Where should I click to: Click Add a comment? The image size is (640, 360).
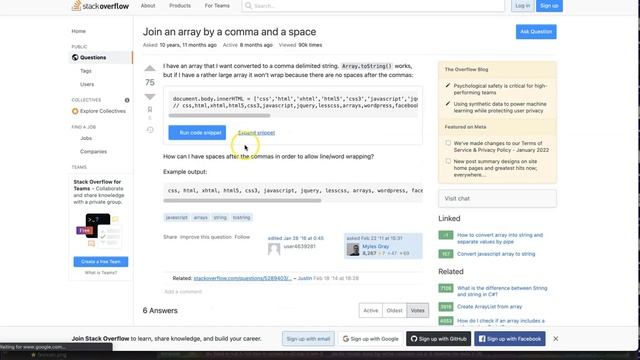tap(183, 291)
